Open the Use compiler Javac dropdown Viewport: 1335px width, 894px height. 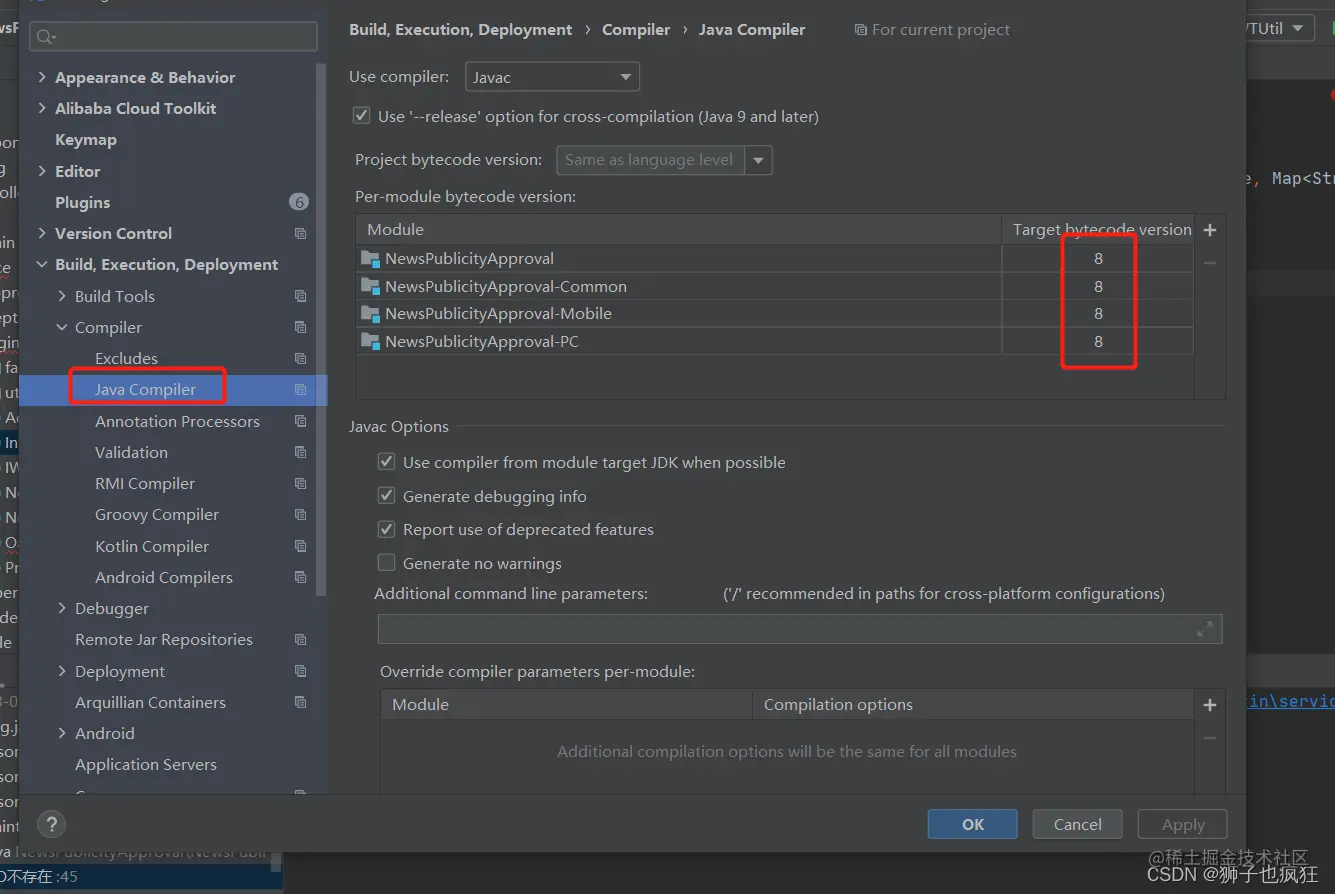pyautogui.click(x=552, y=77)
